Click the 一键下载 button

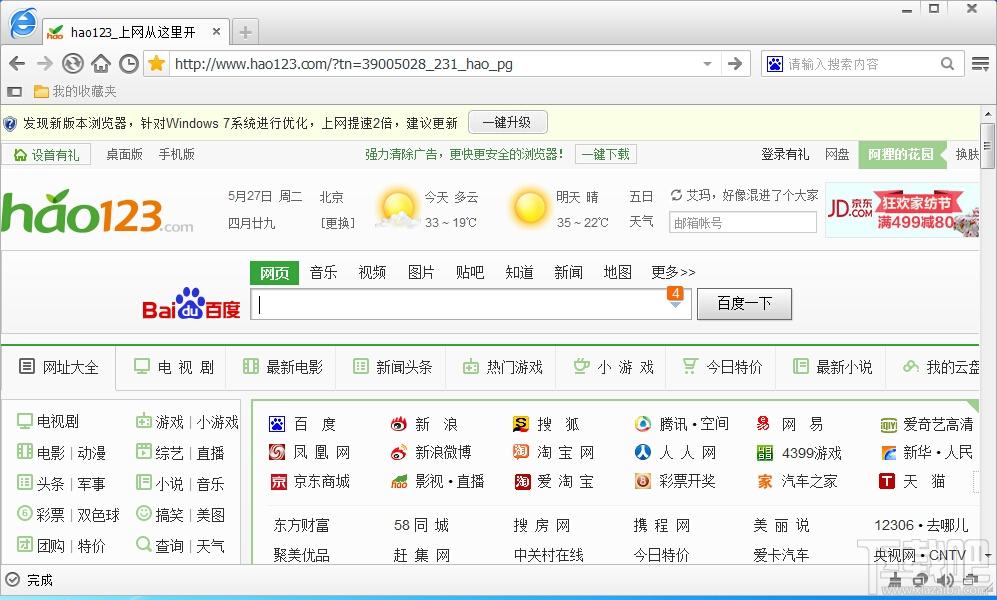605,154
